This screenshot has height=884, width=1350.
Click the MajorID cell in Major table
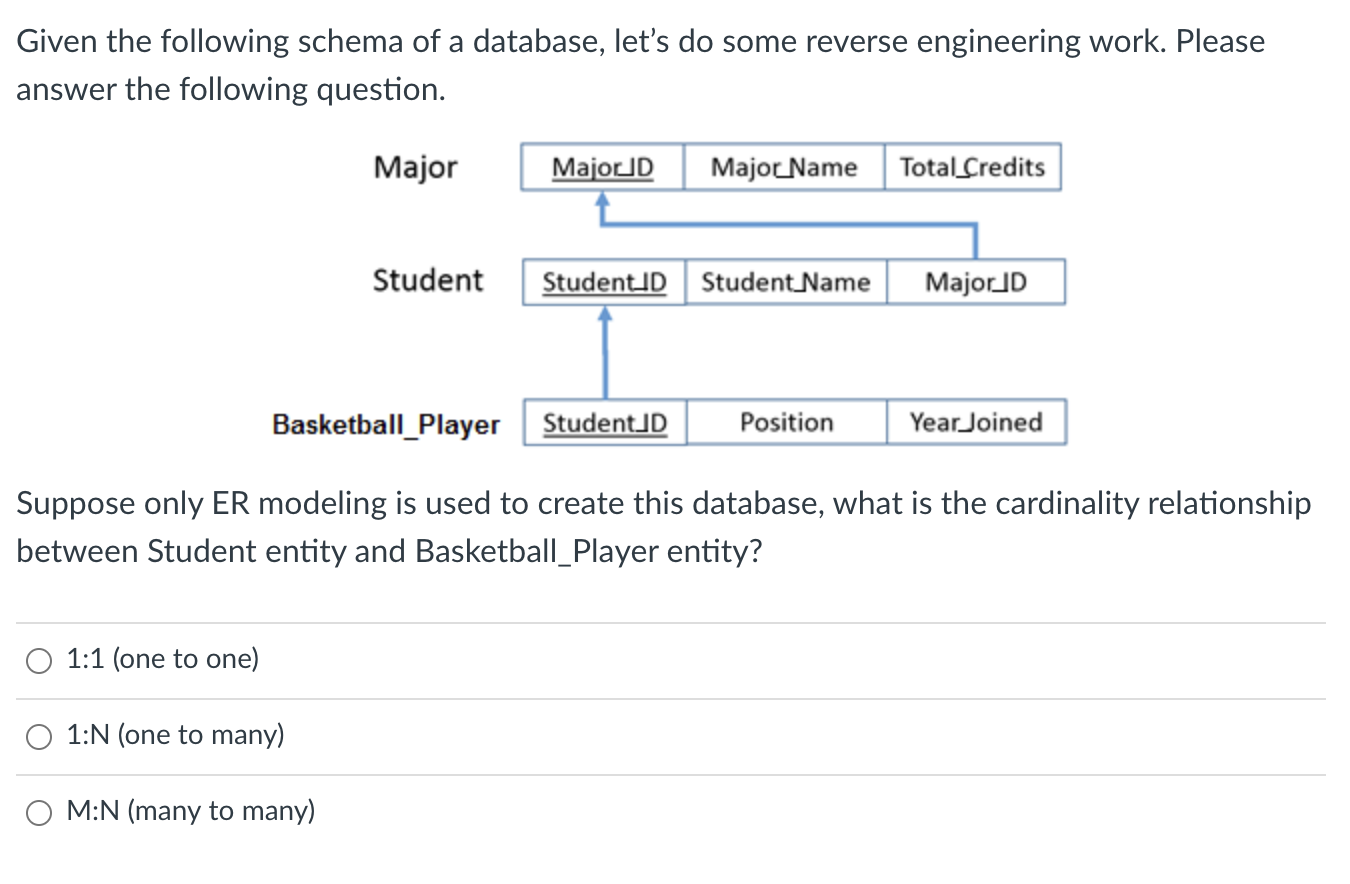pyautogui.click(x=602, y=167)
